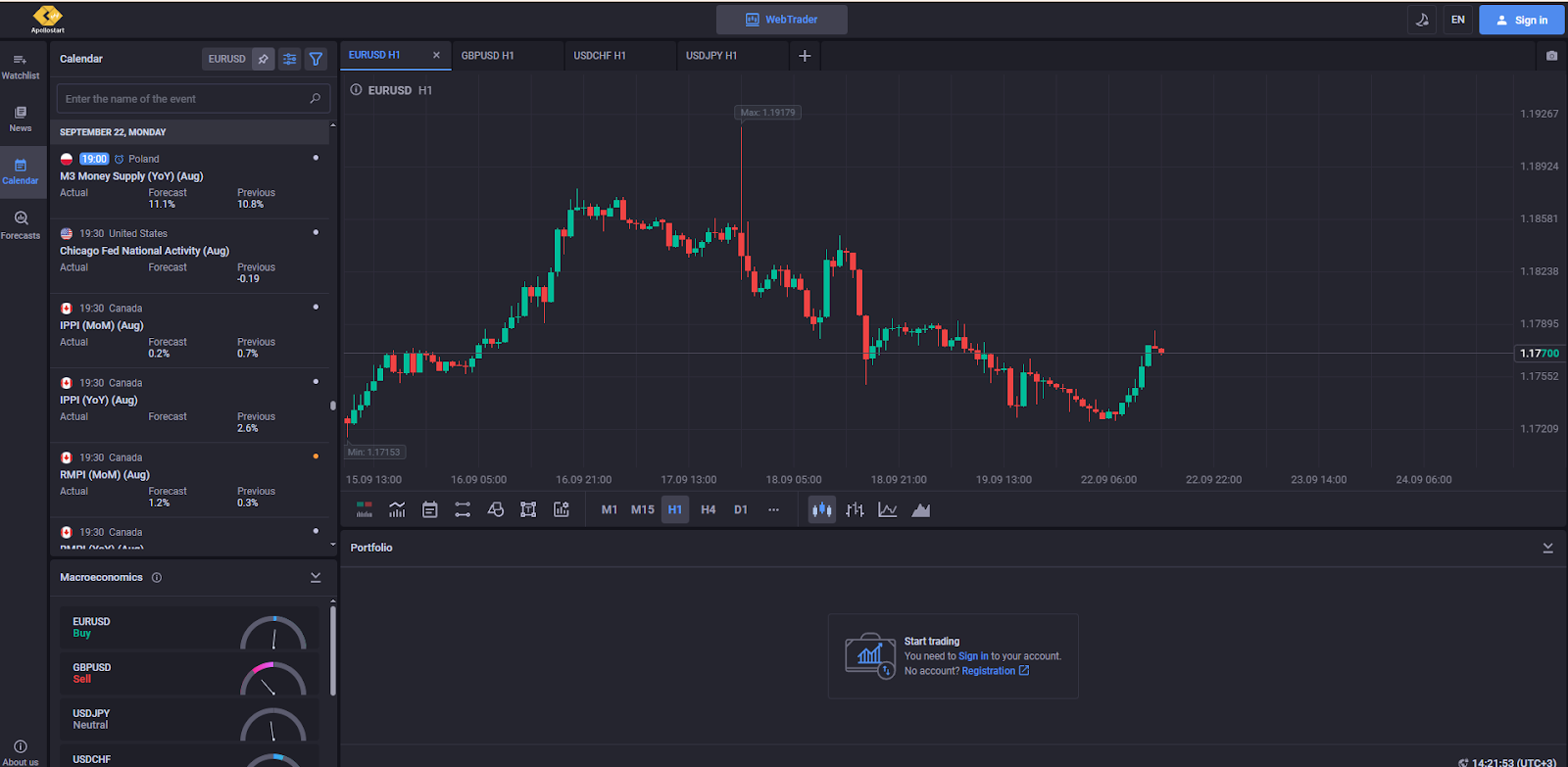This screenshot has height=767, width=1568.
Task: Collapse the Macroeconomics panel
Action: tap(316, 577)
